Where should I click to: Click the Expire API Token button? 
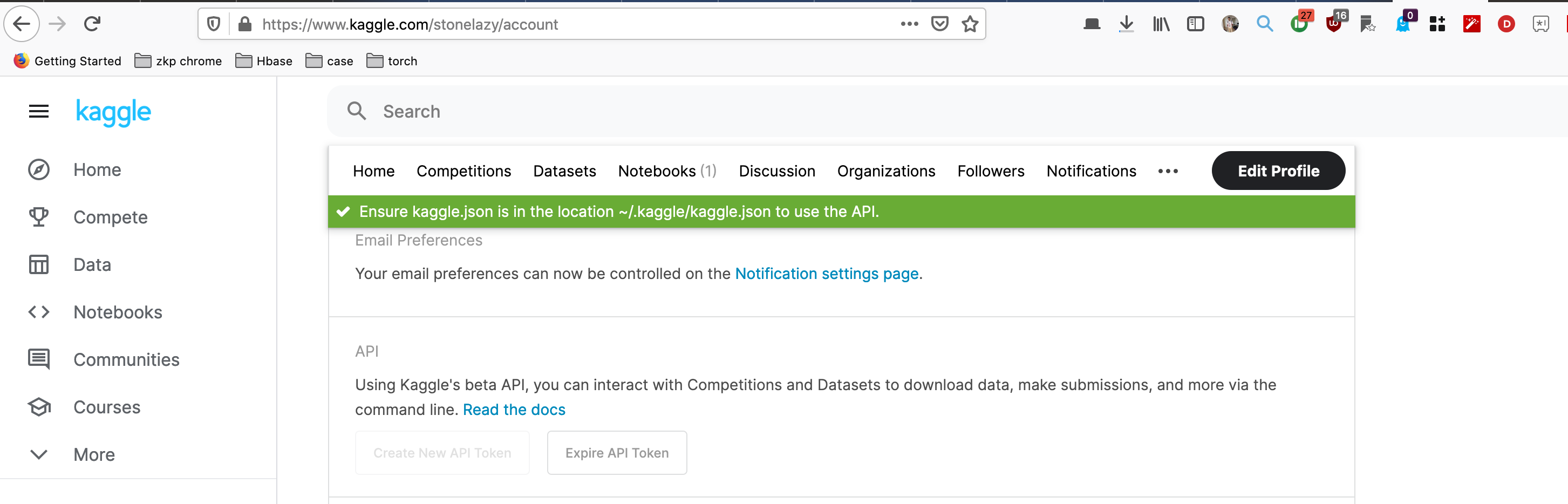click(617, 453)
